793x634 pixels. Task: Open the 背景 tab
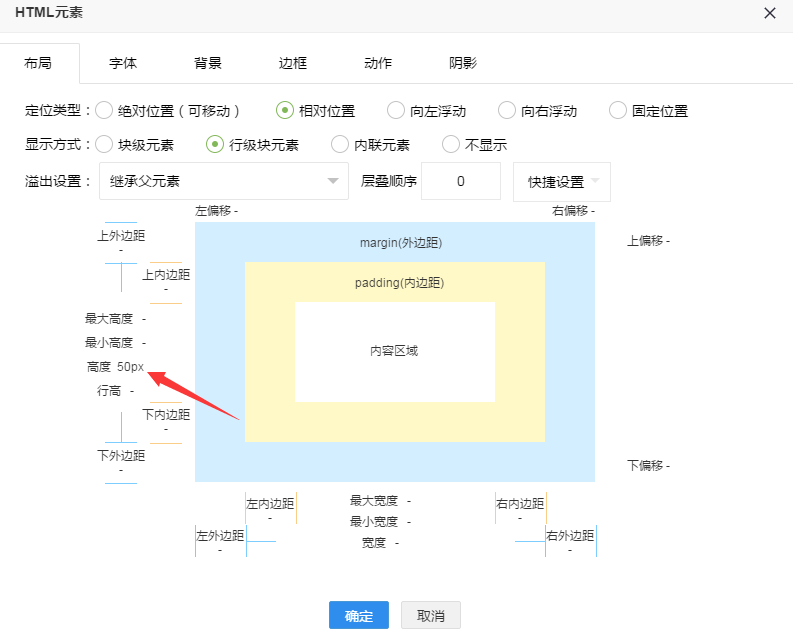208,63
